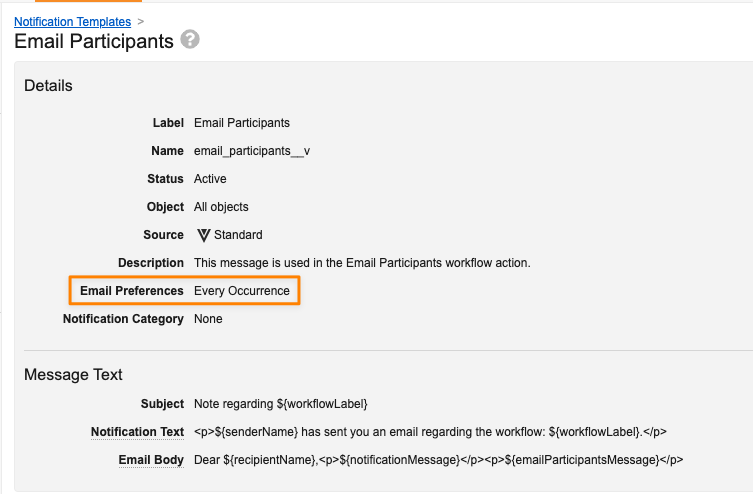Click the Notification Templates breadcrumb link
753x494 pixels.
coord(72,21)
